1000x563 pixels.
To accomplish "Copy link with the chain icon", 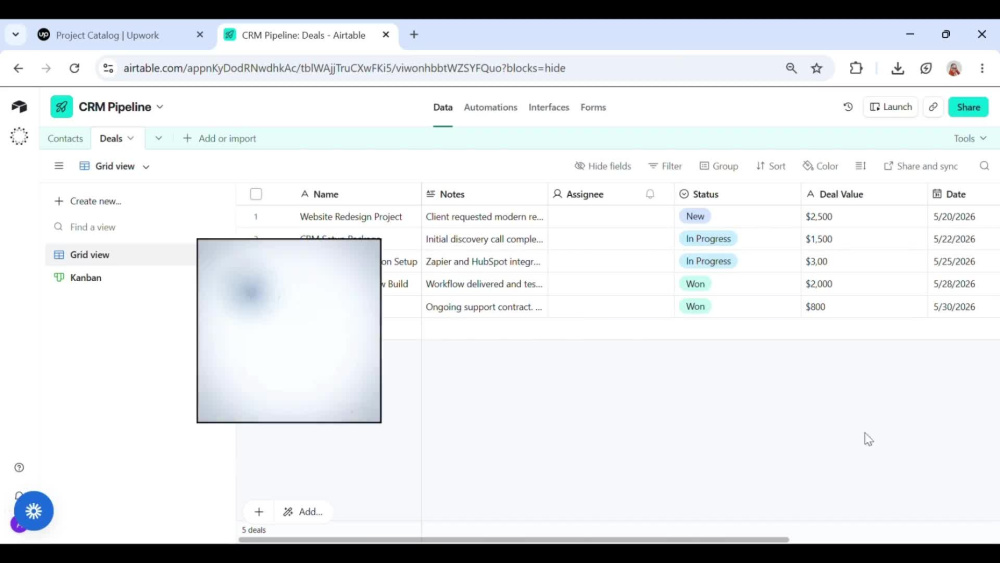I will pos(933,107).
